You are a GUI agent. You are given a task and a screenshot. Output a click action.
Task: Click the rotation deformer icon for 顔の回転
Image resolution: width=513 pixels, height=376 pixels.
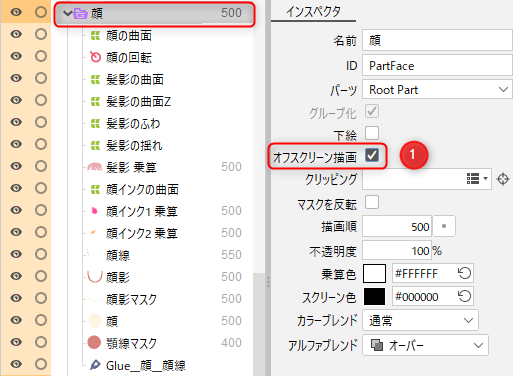tap(95, 57)
